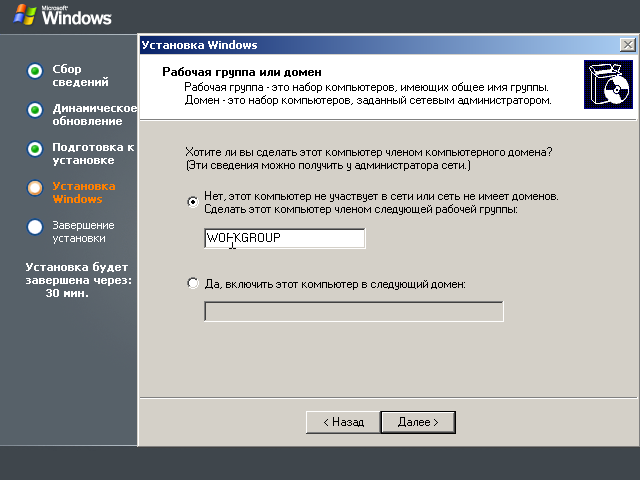Click the 'Хотите ли вы сделать этот компьютер' question text
Image resolution: width=640 pixels, height=480 pixels.
pos(369,152)
